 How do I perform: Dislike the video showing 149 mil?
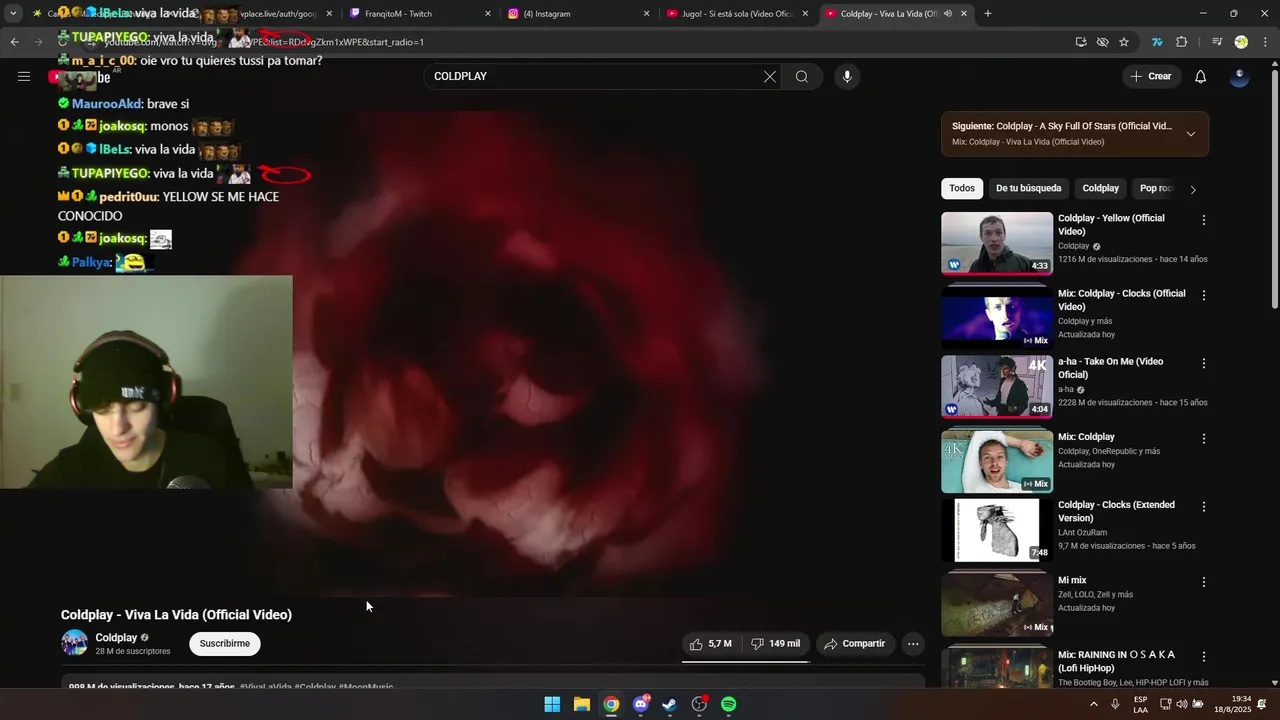tap(776, 644)
